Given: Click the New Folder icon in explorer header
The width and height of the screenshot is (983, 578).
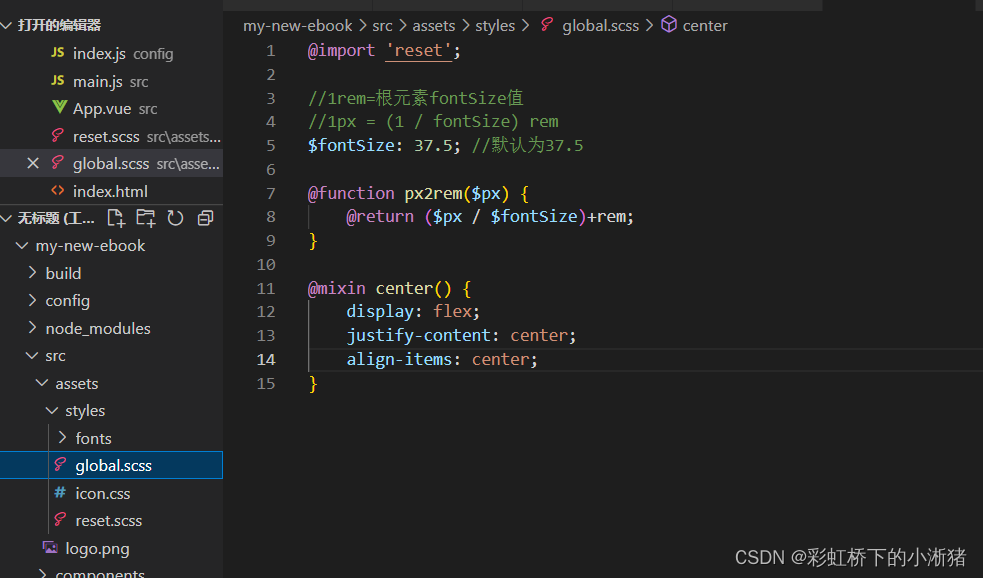Looking at the screenshot, I should (x=146, y=218).
